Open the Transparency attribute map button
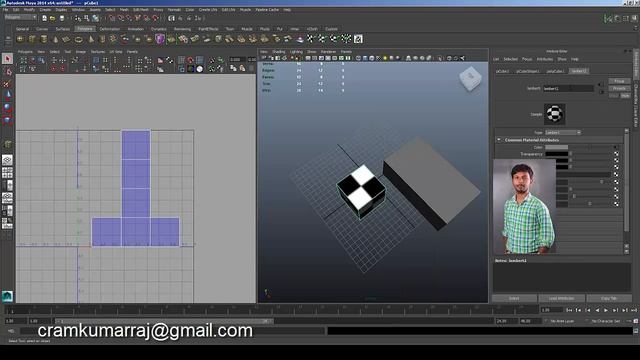 tap(616, 154)
